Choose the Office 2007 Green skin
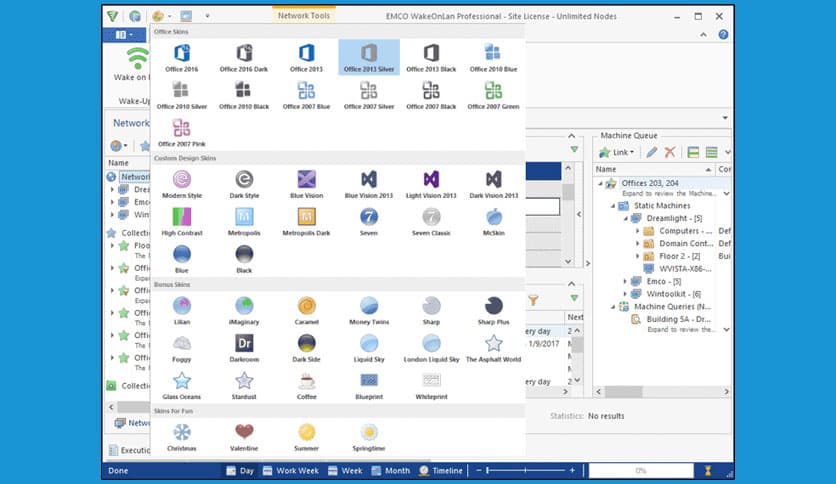 click(493, 95)
